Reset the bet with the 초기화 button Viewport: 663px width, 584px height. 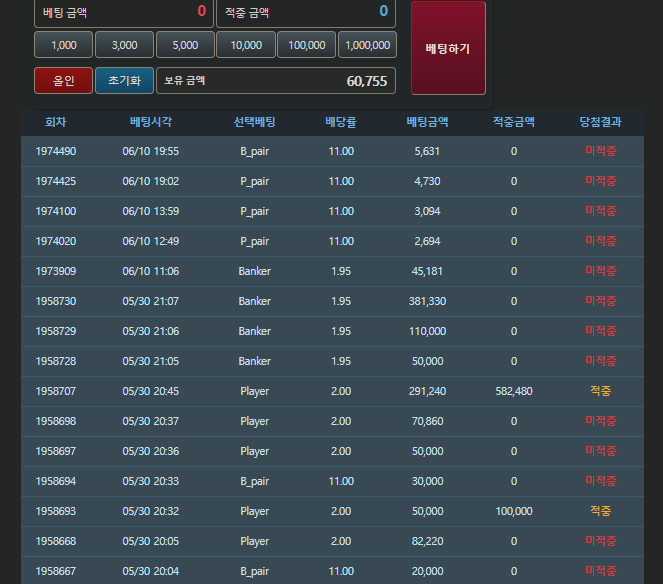pos(124,80)
